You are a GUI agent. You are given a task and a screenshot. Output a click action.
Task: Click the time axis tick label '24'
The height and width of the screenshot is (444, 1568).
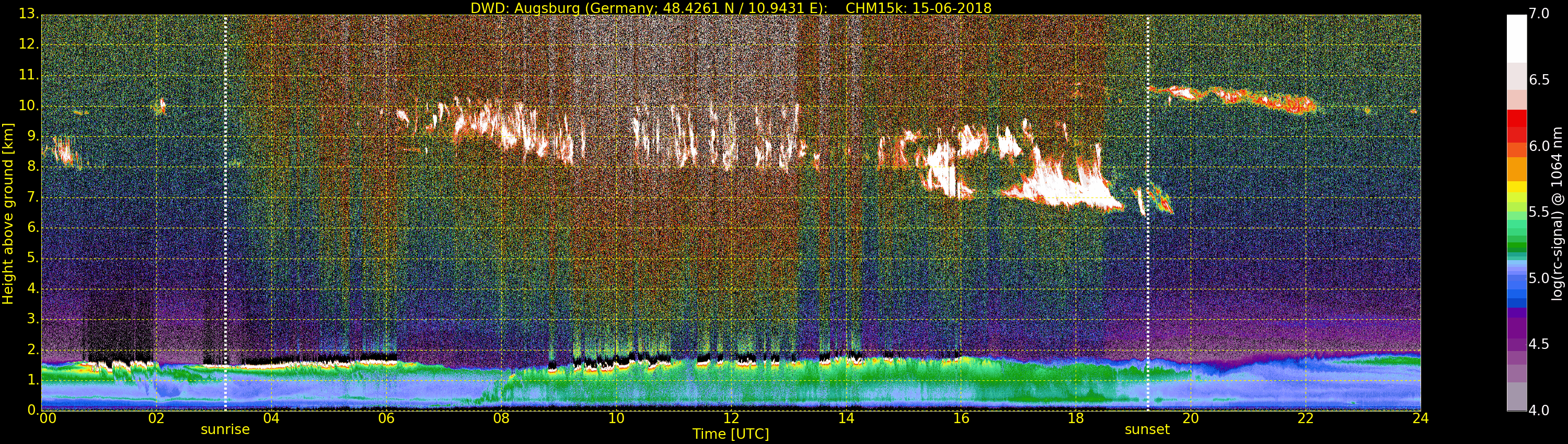(1421, 418)
